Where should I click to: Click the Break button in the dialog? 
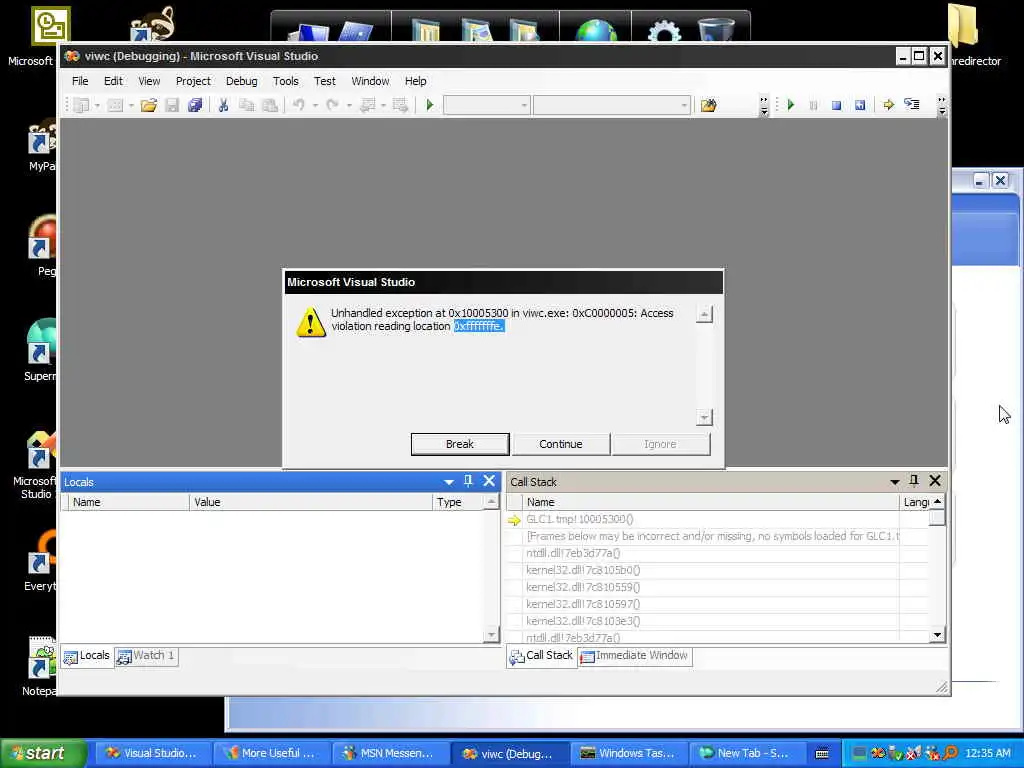[x=460, y=444]
